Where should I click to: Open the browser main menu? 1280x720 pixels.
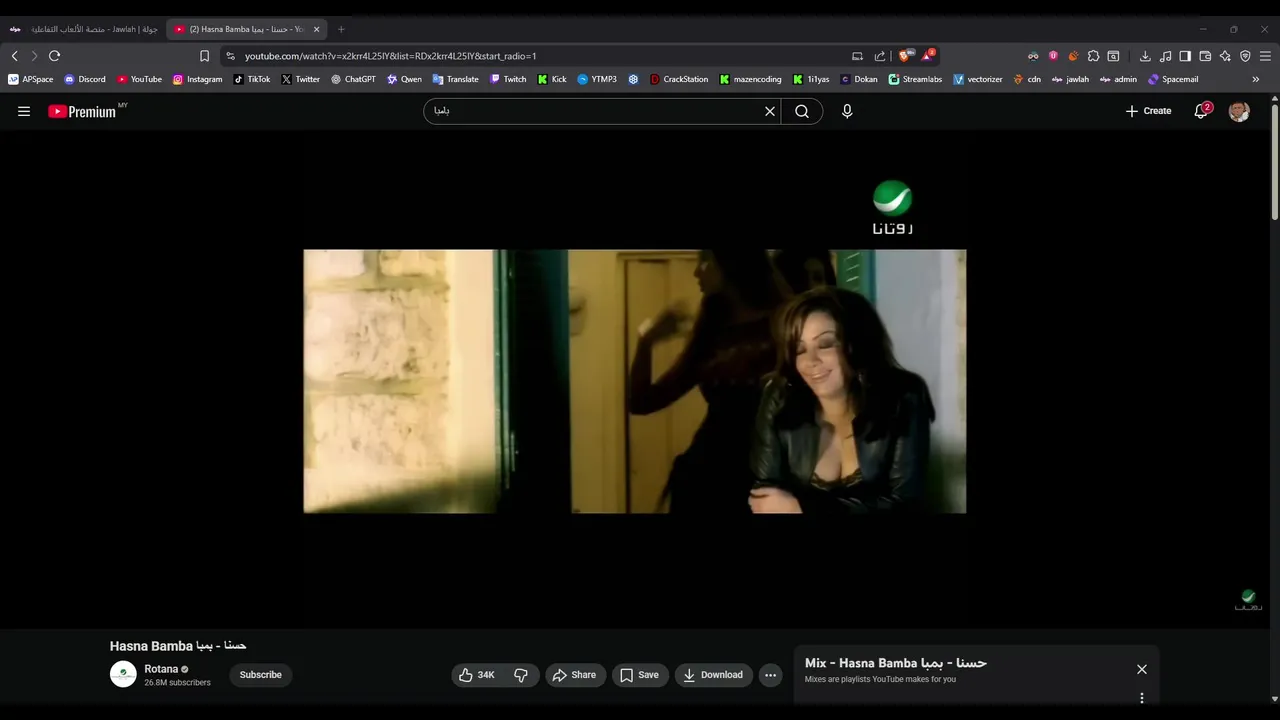tap(1265, 56)
